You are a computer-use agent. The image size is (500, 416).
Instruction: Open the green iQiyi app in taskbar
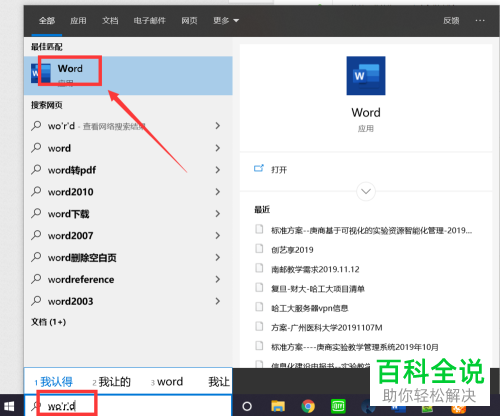338,406
